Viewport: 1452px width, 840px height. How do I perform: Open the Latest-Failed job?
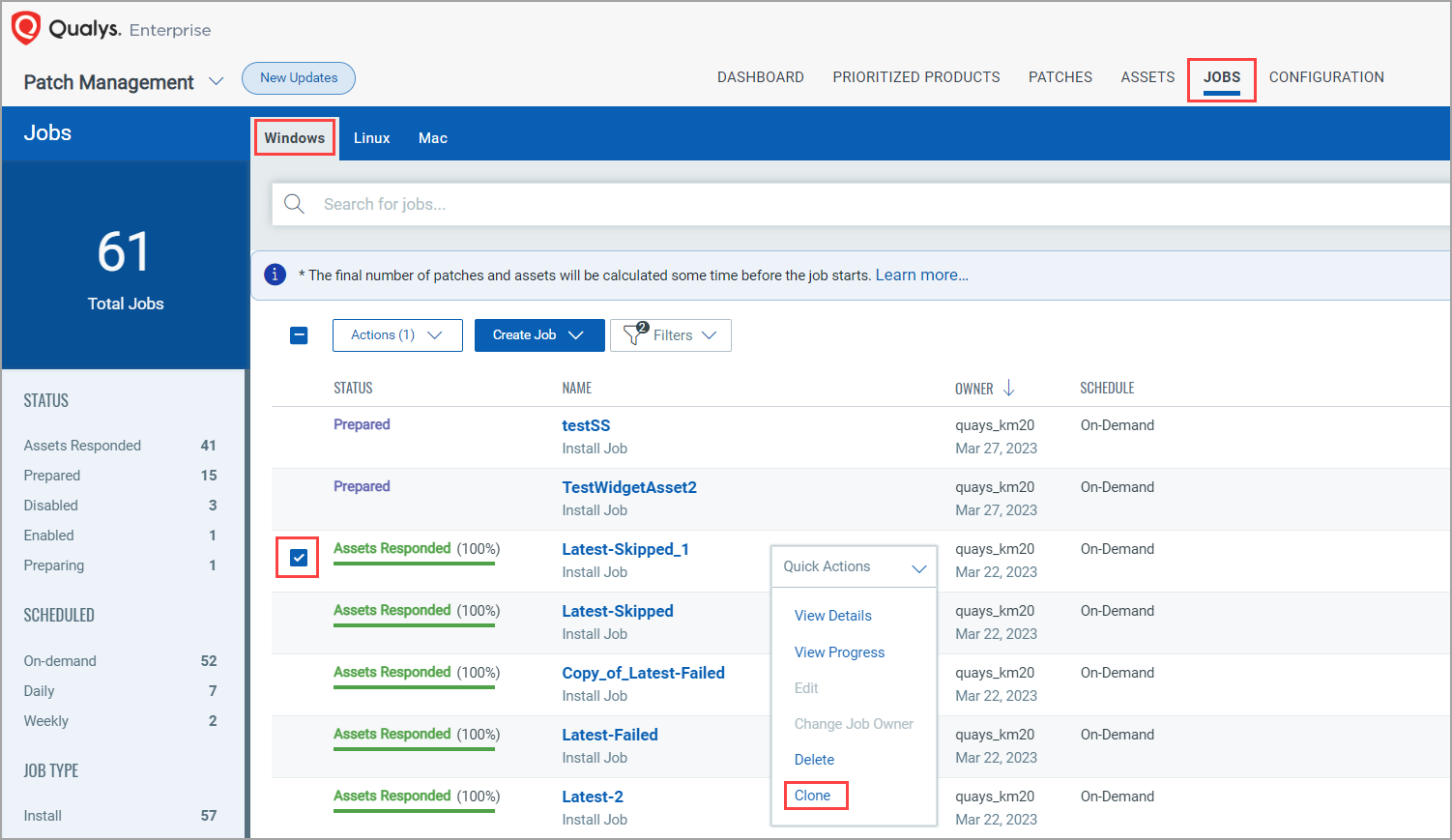(x=610, y=735)
